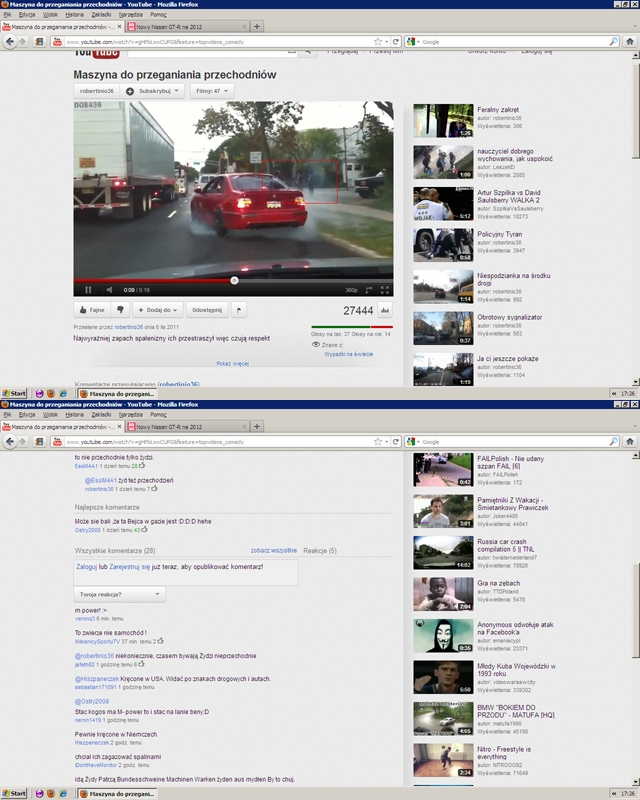
Task: Flag the video with the flag icon
Action: click(x=238, y=310)
